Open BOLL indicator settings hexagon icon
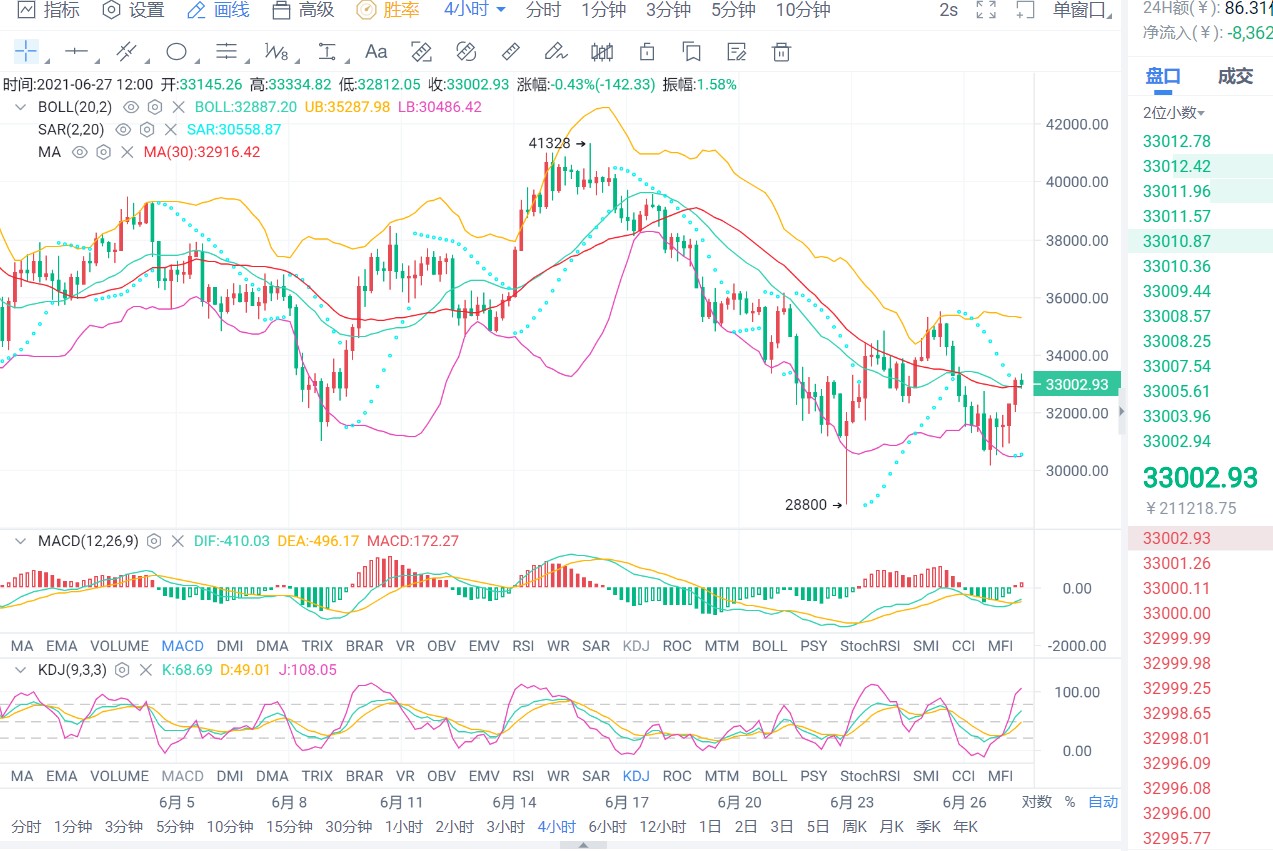The height and width of the screenshot is (851, 1273). pos(155,107)
